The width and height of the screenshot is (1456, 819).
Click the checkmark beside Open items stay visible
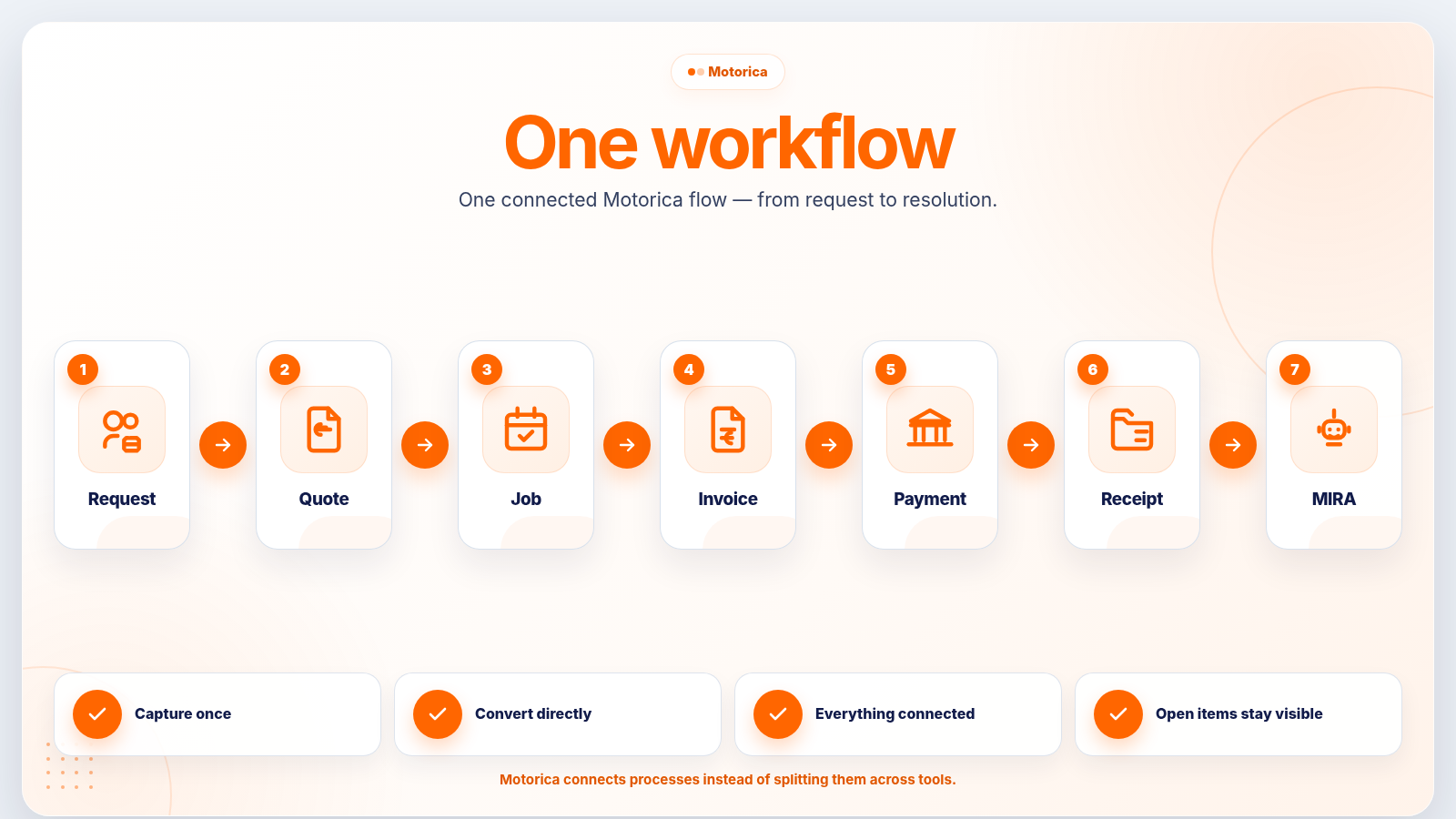click(x=1118, y=714)
